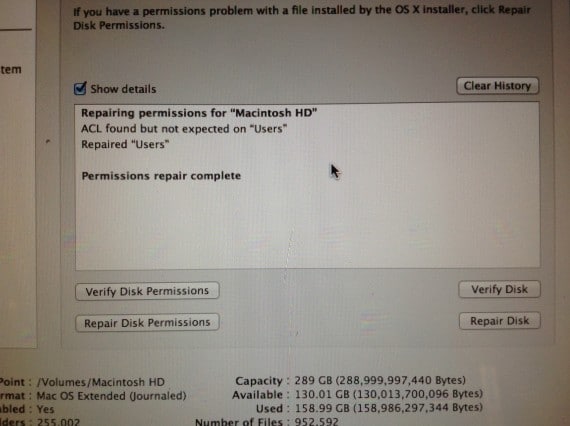Select the 'Repairing permissions for Macintosh HD' log line
The width and height of the screenshot is (570, 426).
(199, 113)
